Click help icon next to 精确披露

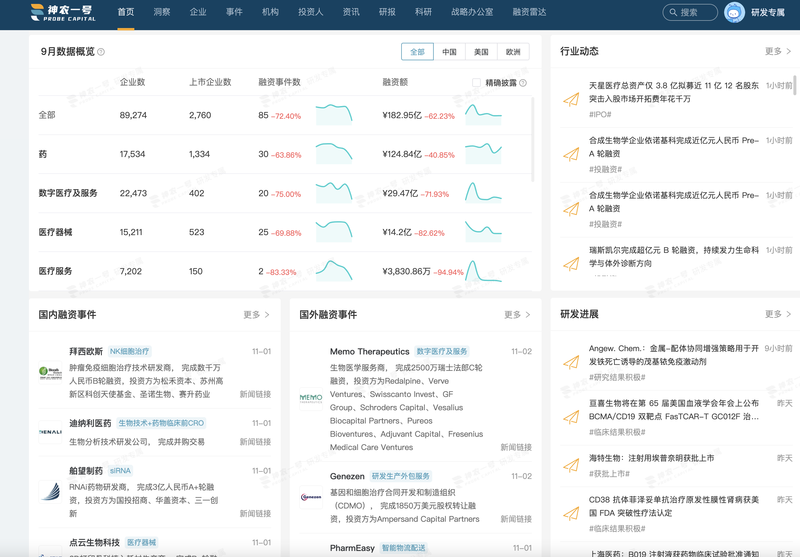523,83
